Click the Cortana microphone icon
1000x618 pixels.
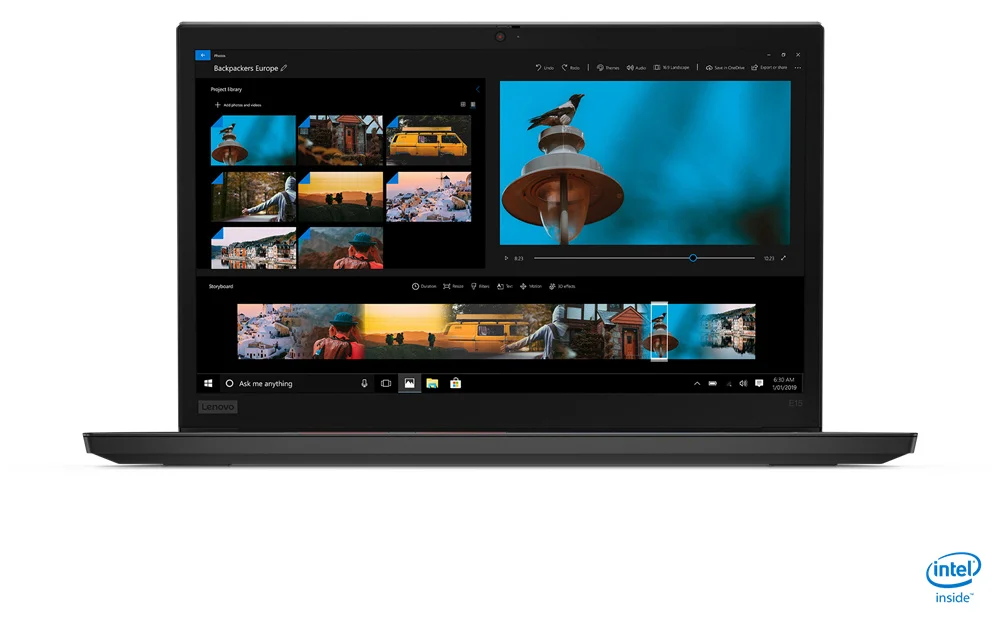(x=364, y=383)
